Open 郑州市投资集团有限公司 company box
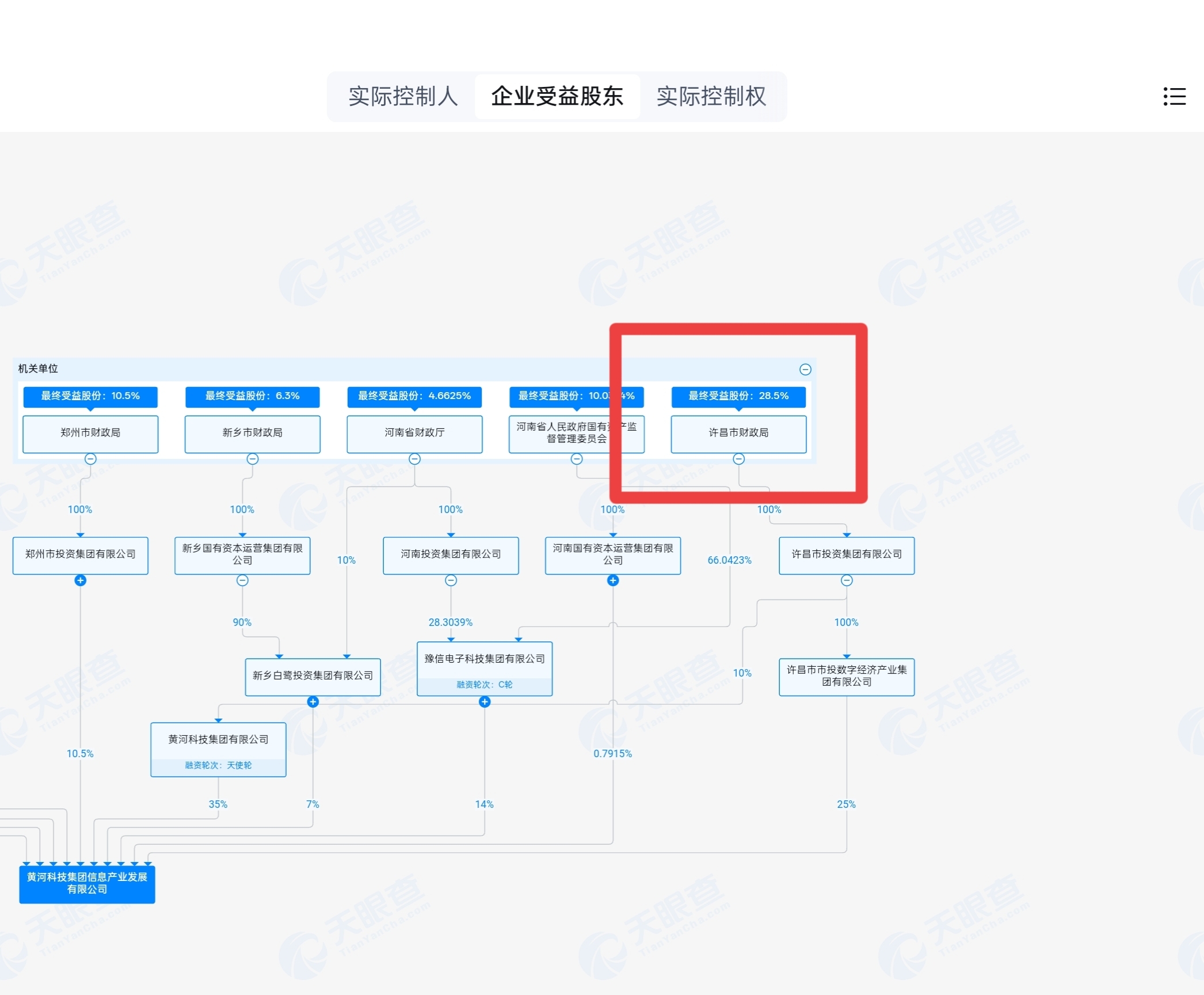Viewport: 1204px width, 995px height. 81,556
